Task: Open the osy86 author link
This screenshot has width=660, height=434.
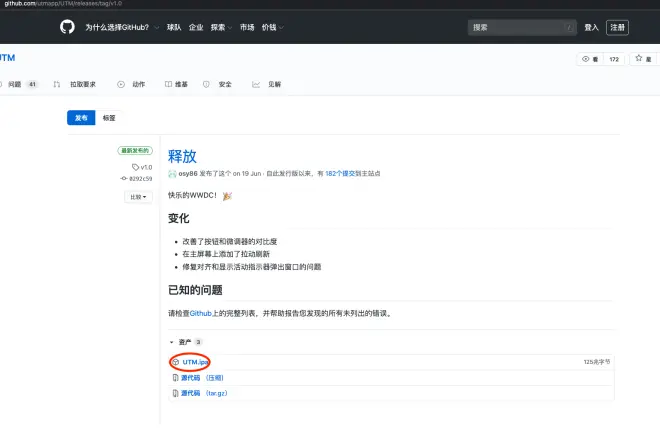Action: 188,173
